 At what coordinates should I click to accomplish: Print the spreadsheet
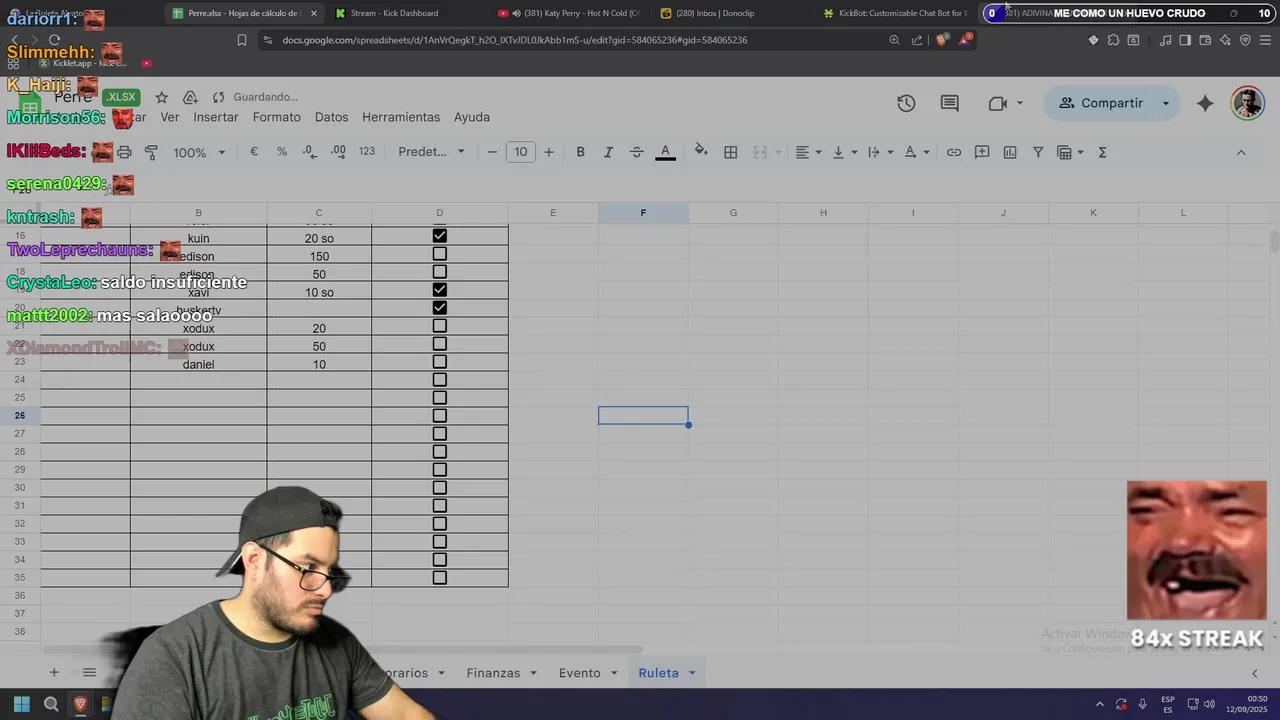coord(124,152)
